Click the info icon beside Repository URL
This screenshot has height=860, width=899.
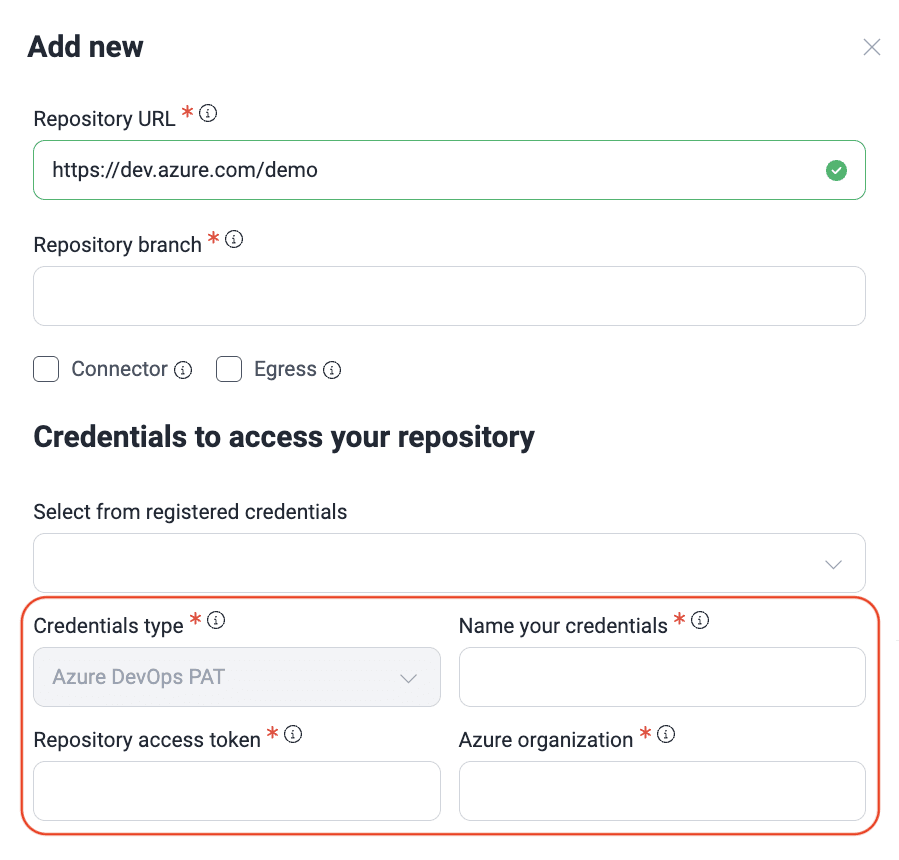coord(208,114)
